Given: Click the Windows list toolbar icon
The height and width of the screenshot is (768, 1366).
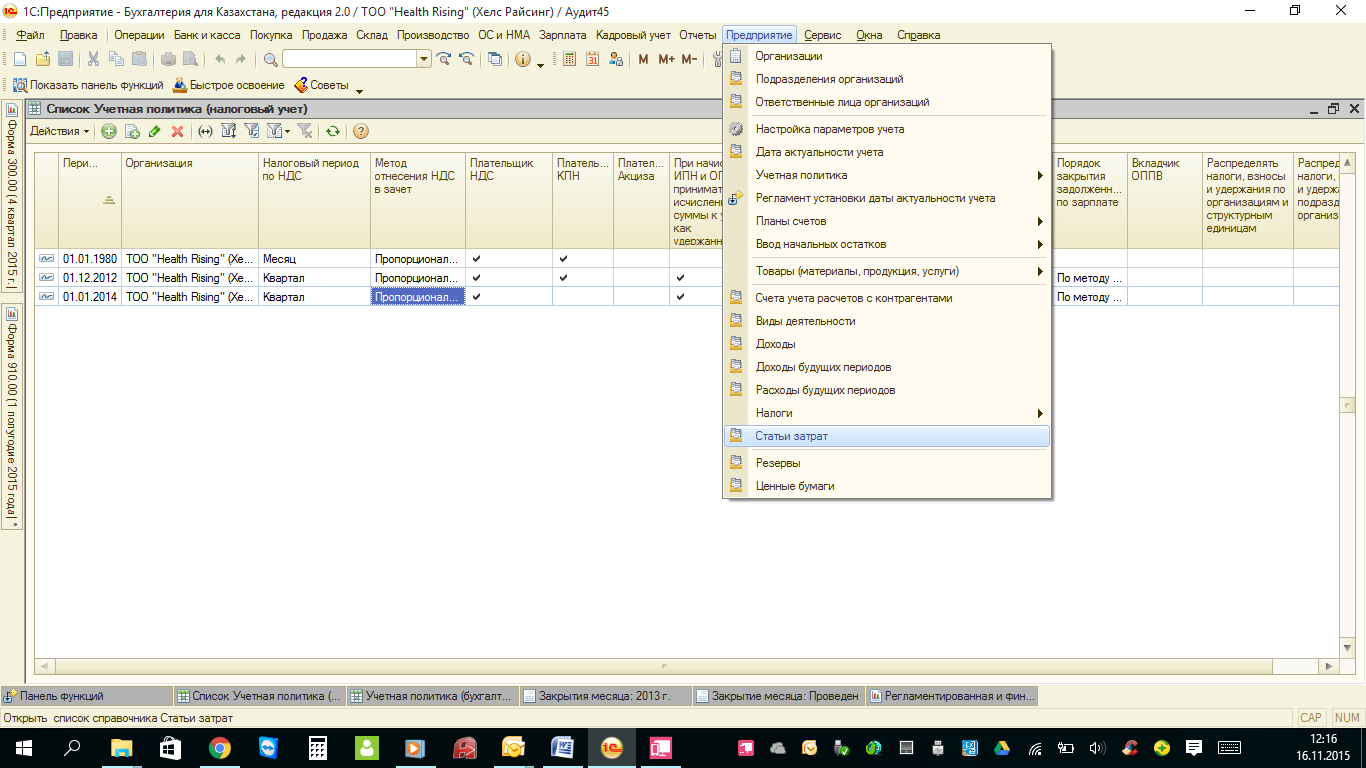Looking at the screenshot, I should [x=495, y=59].
